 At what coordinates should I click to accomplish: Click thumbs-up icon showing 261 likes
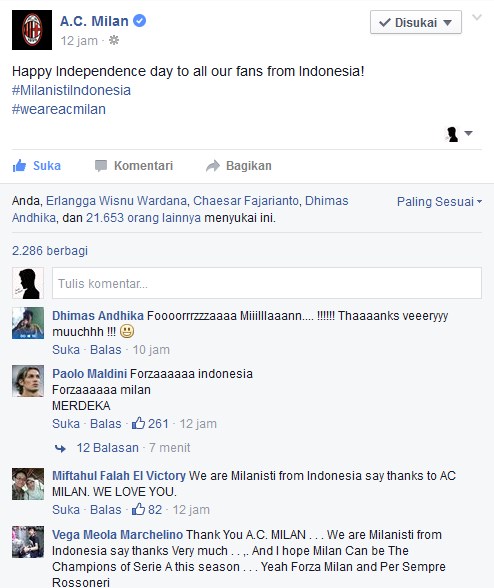point(138,423)
